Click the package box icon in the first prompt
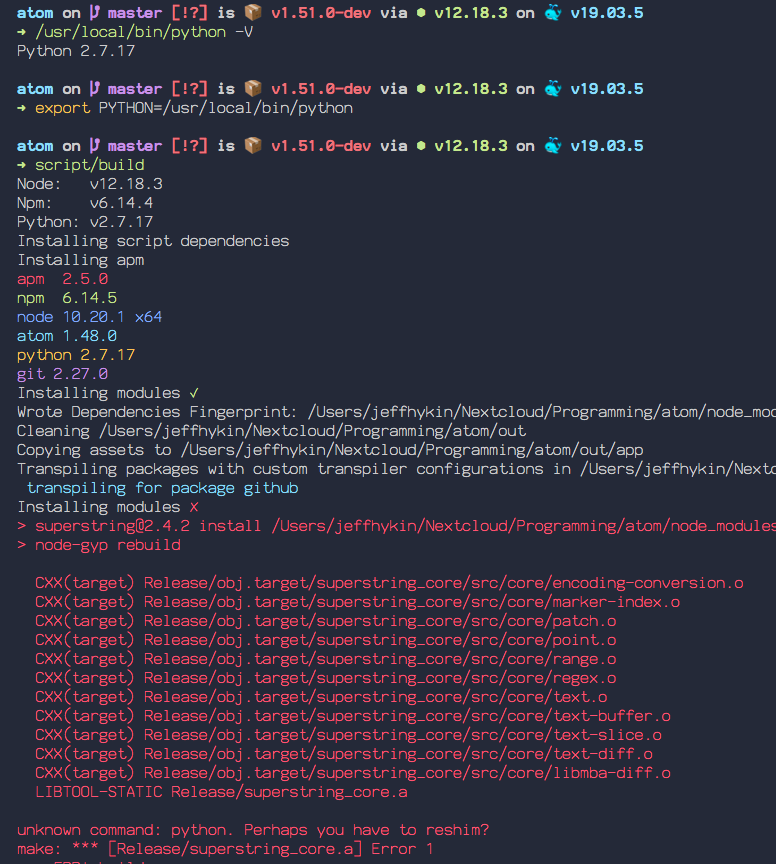The width and height of the screenshot is (776, 864). [x=253, y=13]
